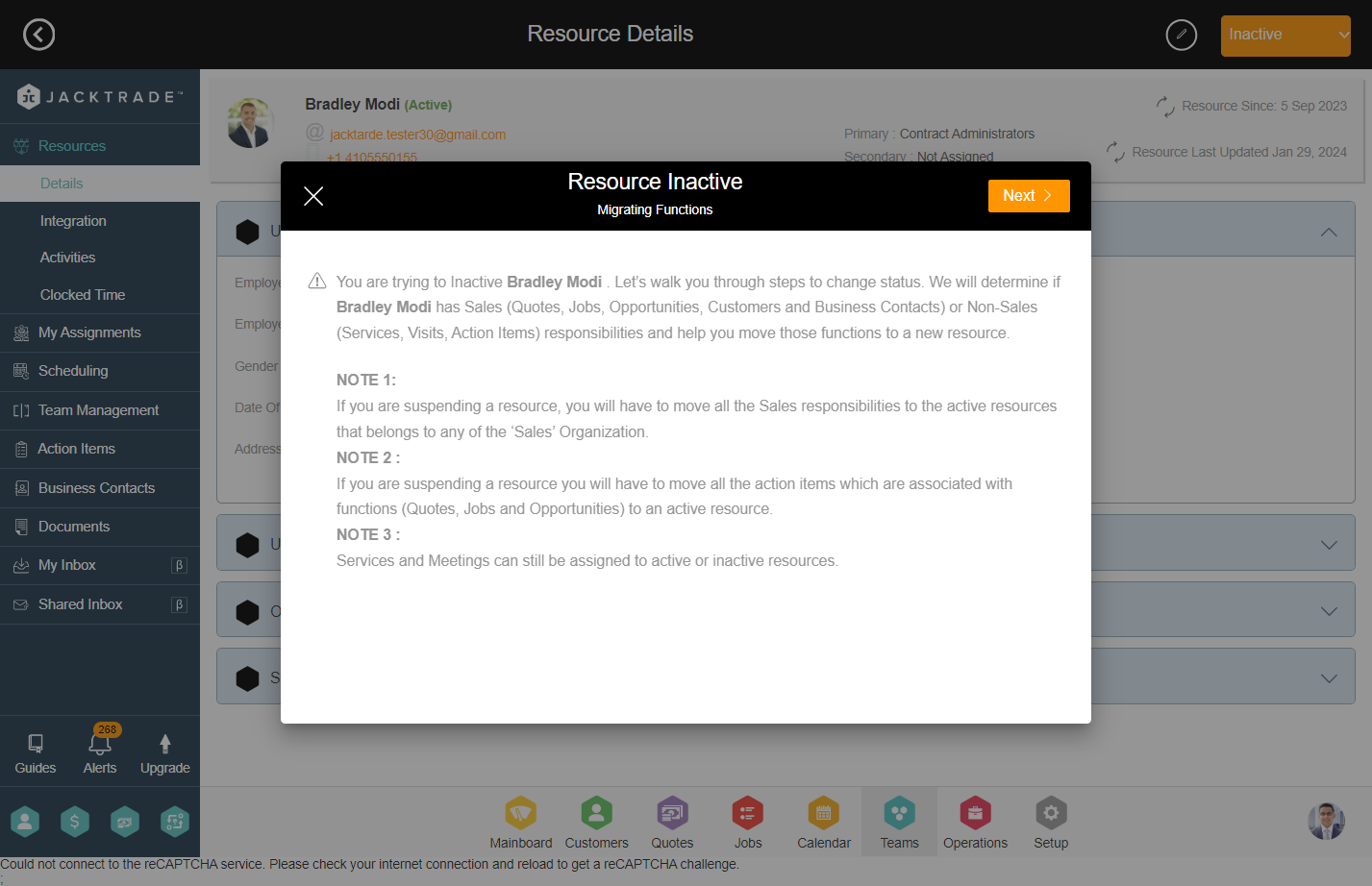Image resolution: width=1372 pixels, height=886 pixels.
Task: Click the user avatar at the bottom right
Action: [x=1326, y=822]
